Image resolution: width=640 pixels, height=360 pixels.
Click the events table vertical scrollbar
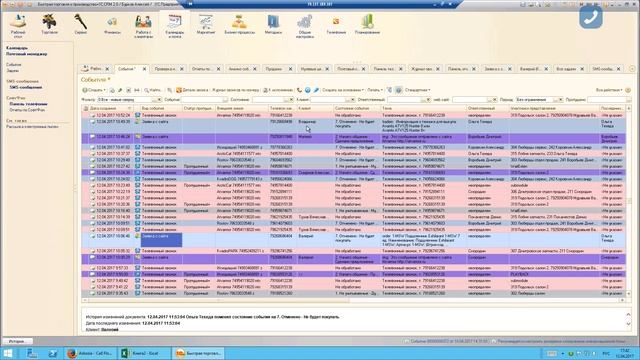pos(629,200)
